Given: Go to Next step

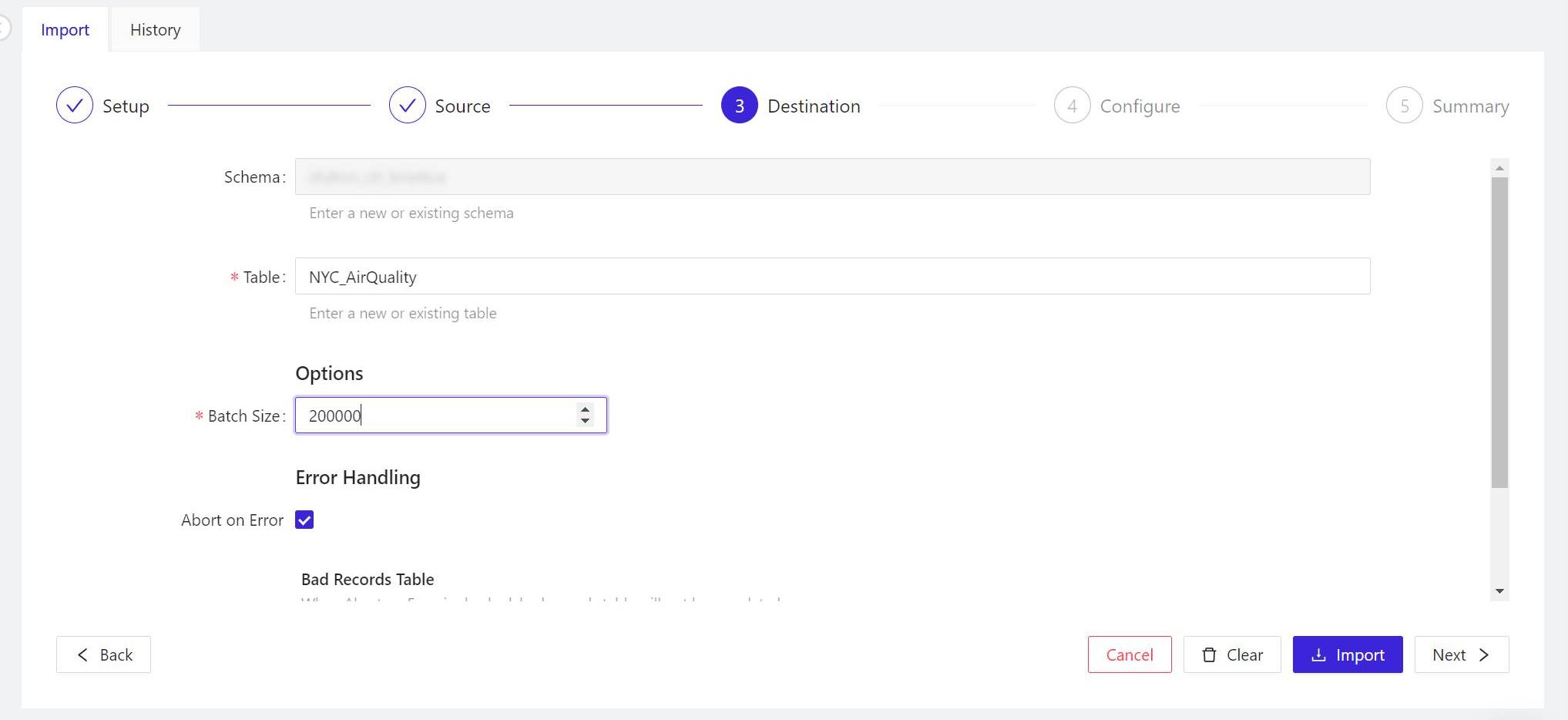Looking at the screenshot, I should click(x=1461, y=654).
